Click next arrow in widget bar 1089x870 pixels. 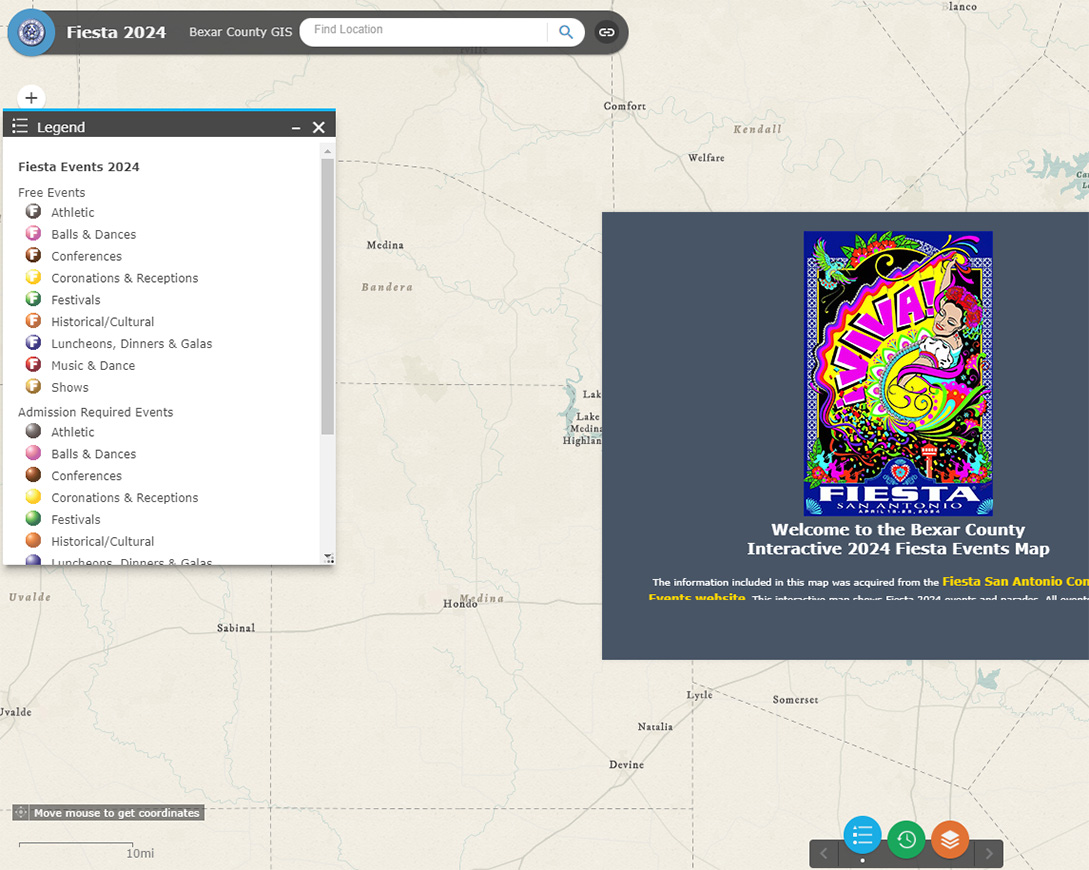989,853
